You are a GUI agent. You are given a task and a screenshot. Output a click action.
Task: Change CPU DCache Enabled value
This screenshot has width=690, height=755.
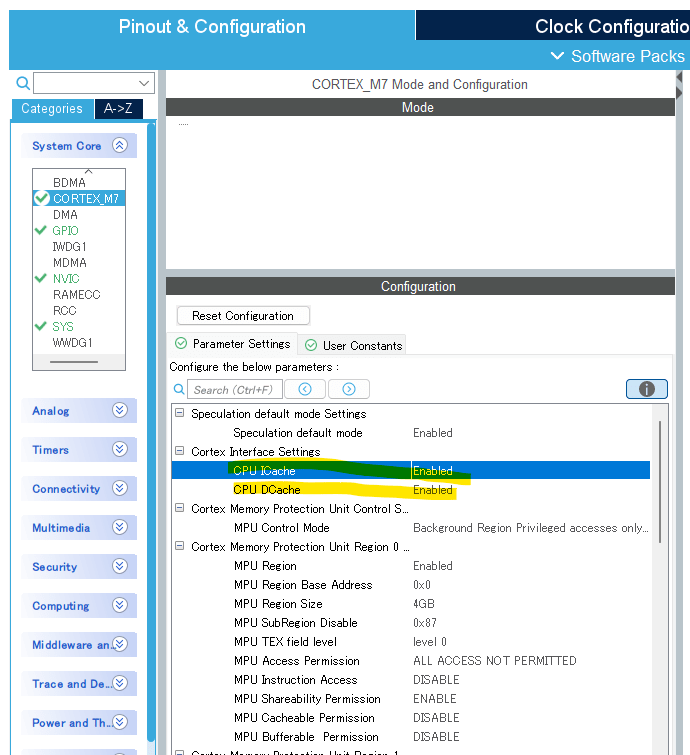pyautogui.click(x=433, y=490)
